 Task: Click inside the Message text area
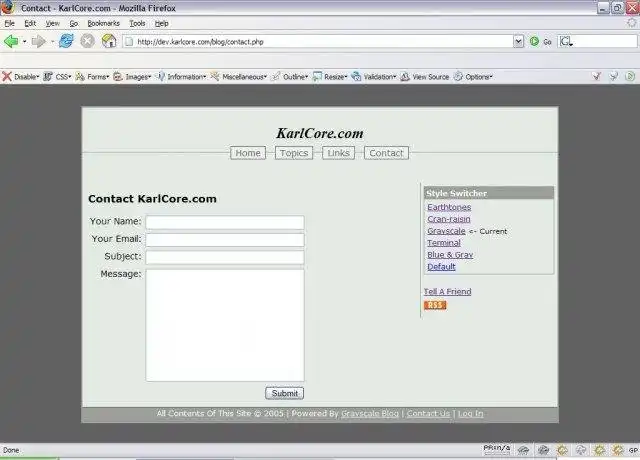point(225,325)
